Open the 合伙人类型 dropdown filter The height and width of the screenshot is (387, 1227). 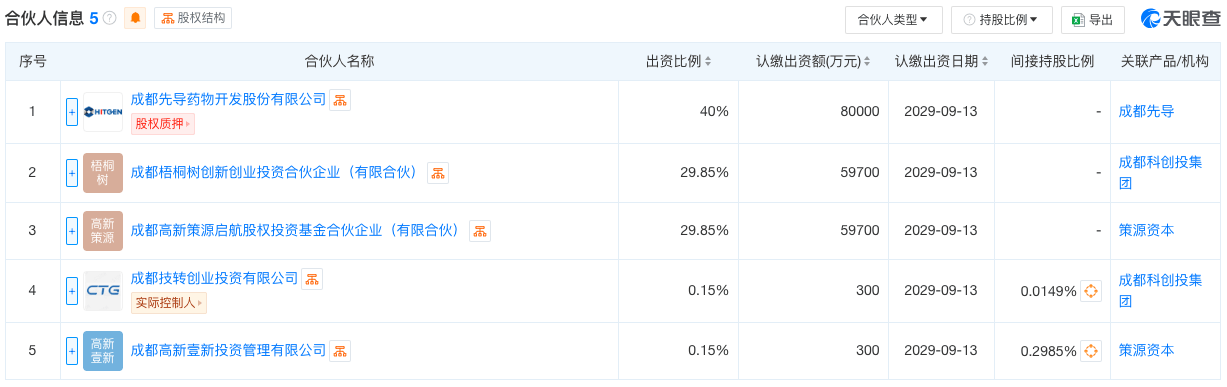coord(893,19)
